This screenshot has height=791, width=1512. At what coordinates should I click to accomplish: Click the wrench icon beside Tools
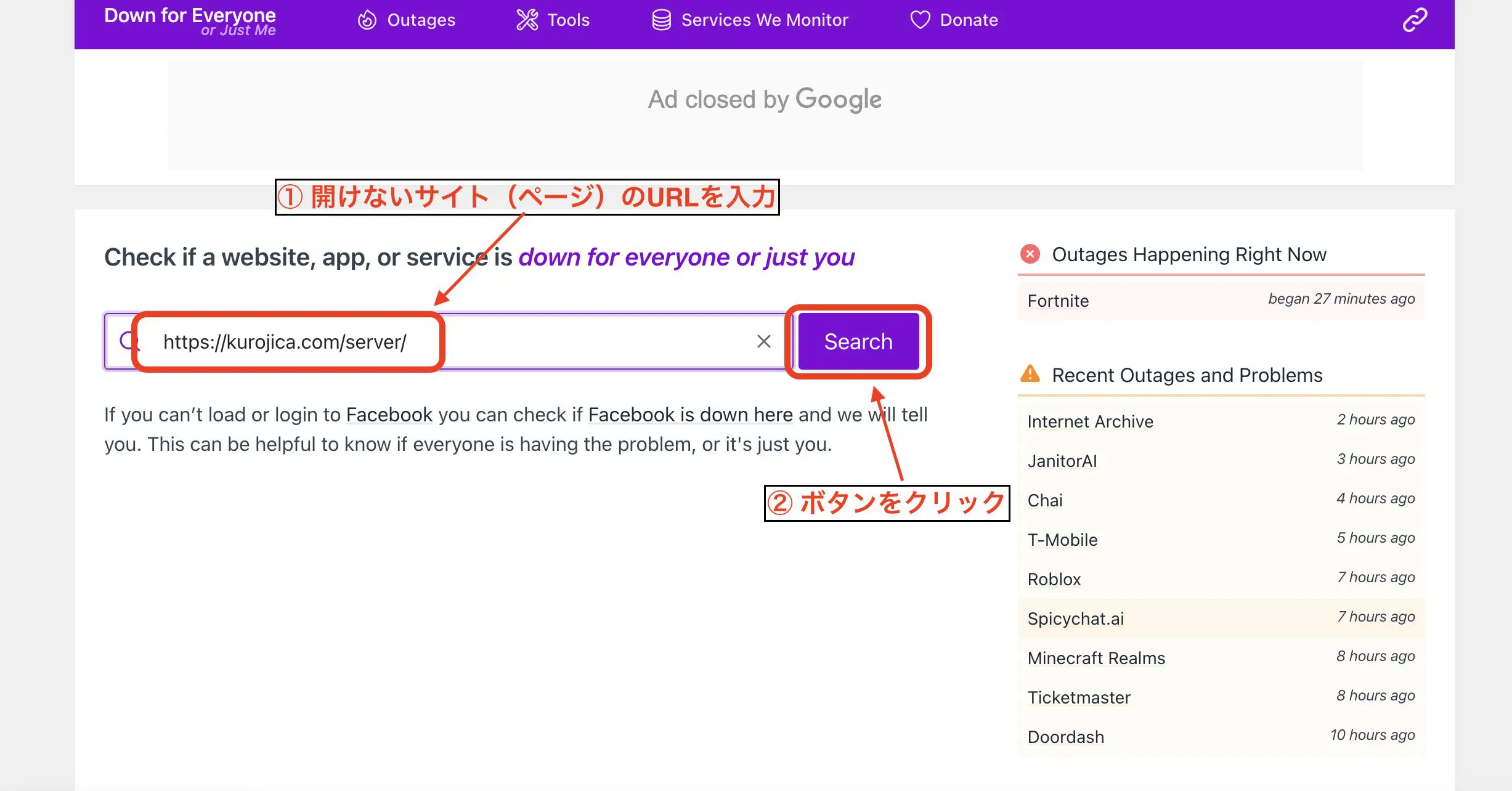click(x=527, y=20)
